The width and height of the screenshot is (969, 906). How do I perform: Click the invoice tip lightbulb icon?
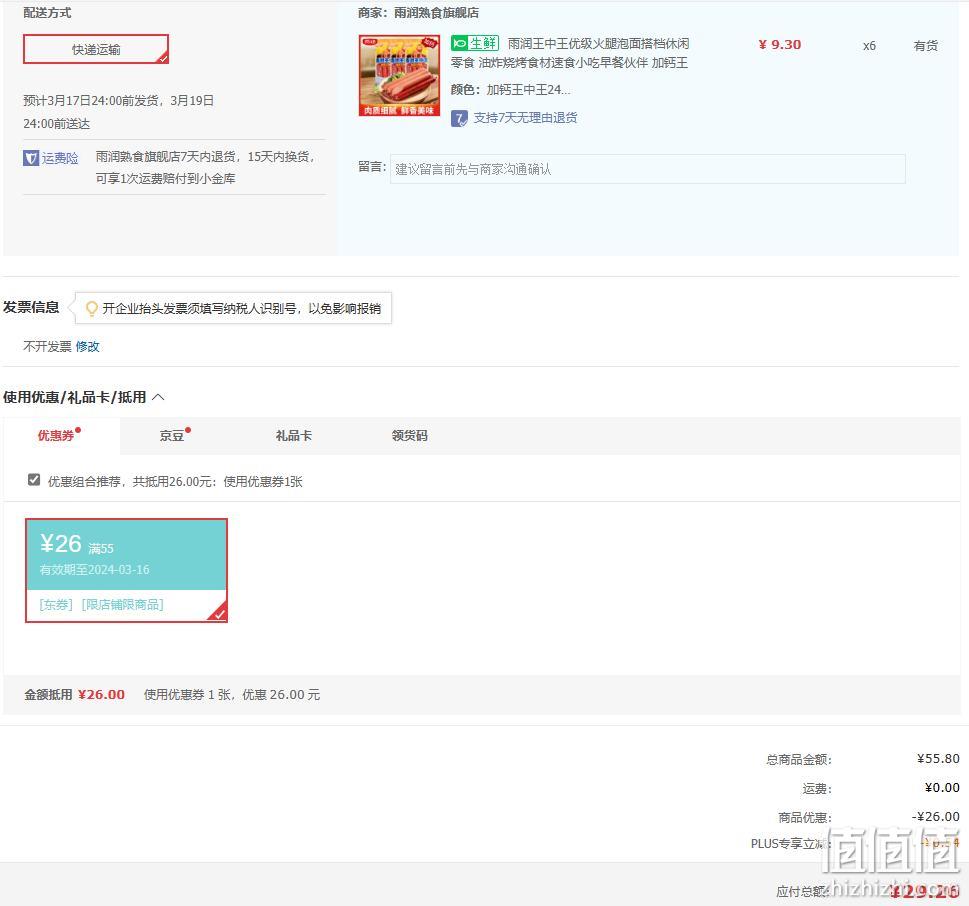(x=91, y=308)
